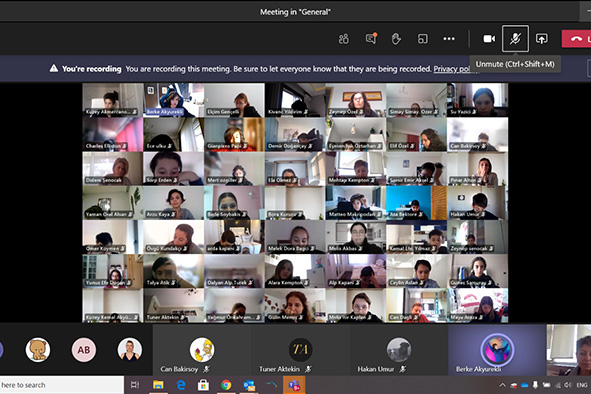The height and width of the screenshot is (394, 591).
Task: Select Demir Doğançay's video tile
Action: tap(295, 134)
